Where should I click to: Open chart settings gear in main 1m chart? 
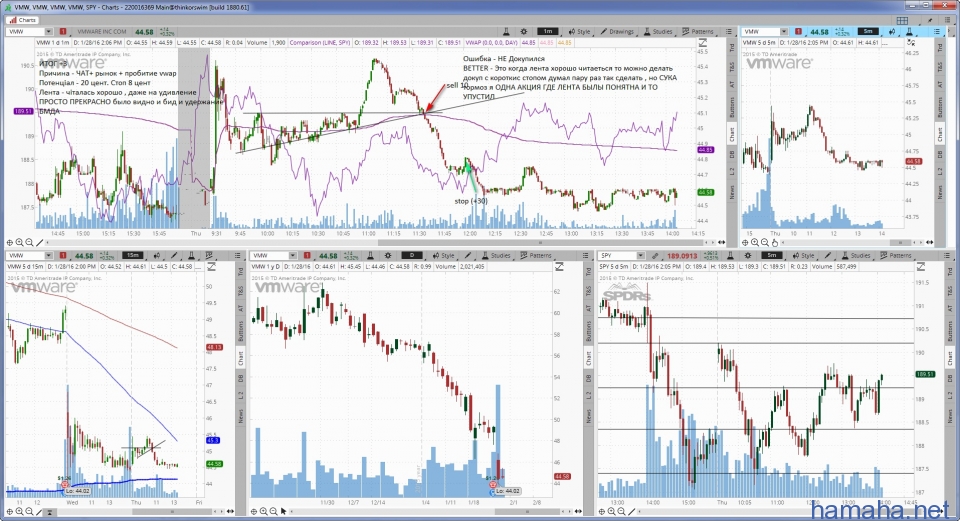[524, 32]
